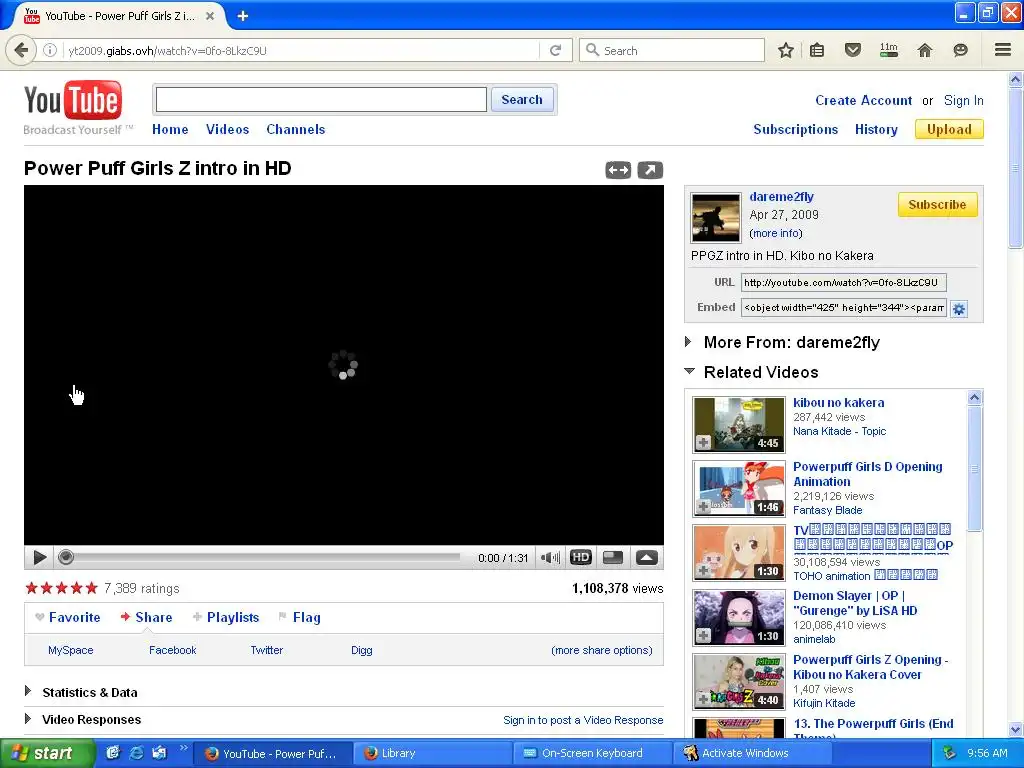Screen dimensions: 1024x768
Task: Expand More From: dareme2fly section
Action: [x=688, y=342]
